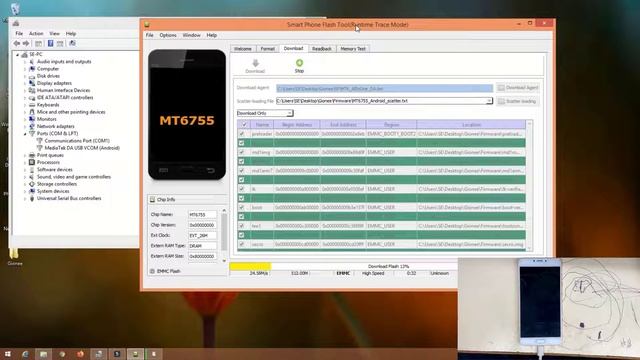
Task: Click the Universal Serial Bus controllers icon
Action: point(32,198)
